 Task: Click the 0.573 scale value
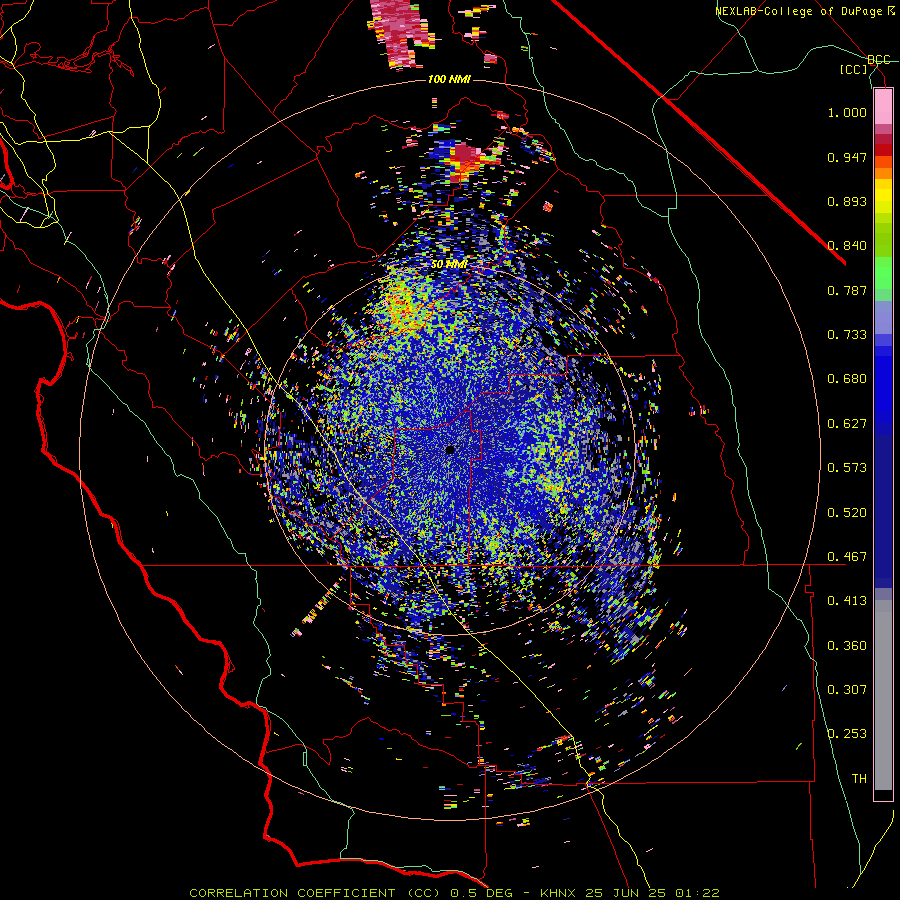coord(847,468)
